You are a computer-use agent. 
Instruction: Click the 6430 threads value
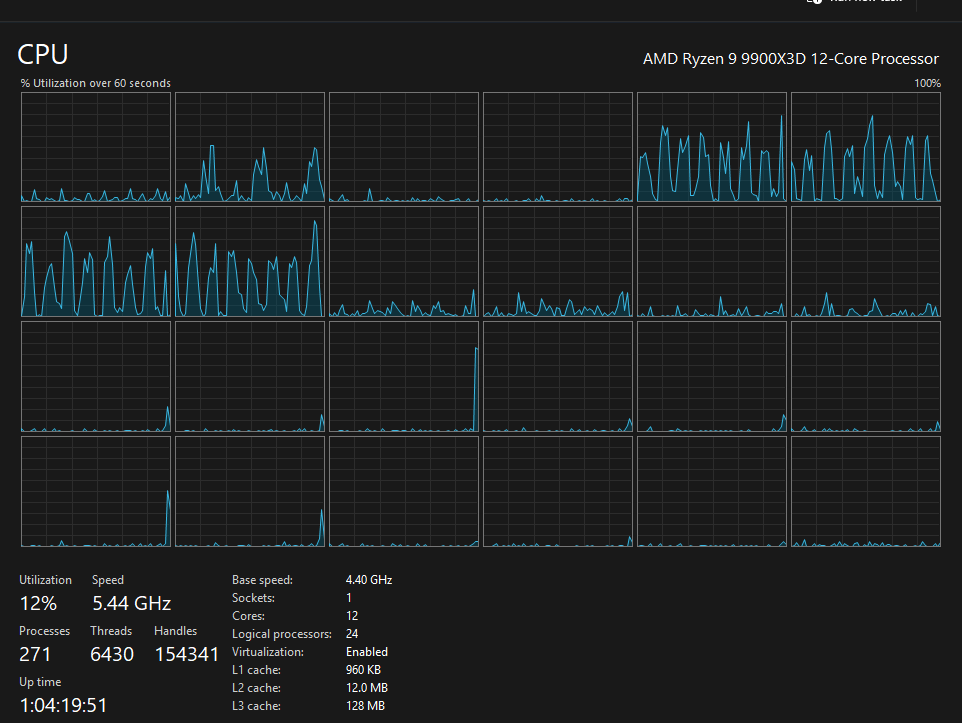[112, 654]
